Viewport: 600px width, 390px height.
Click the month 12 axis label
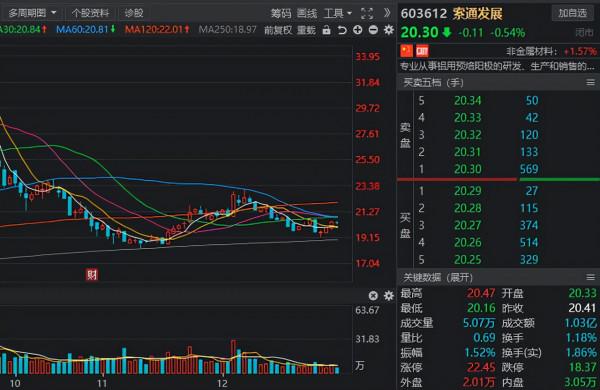coord(222,383)
